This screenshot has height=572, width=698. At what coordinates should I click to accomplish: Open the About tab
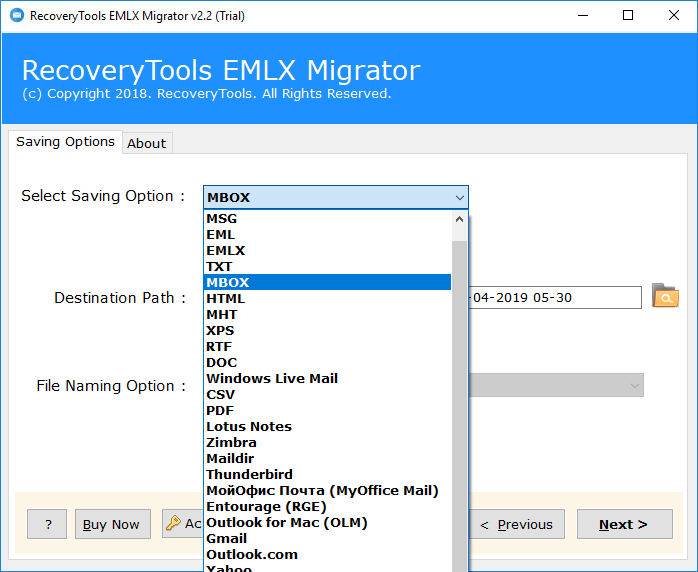(147, 143)
